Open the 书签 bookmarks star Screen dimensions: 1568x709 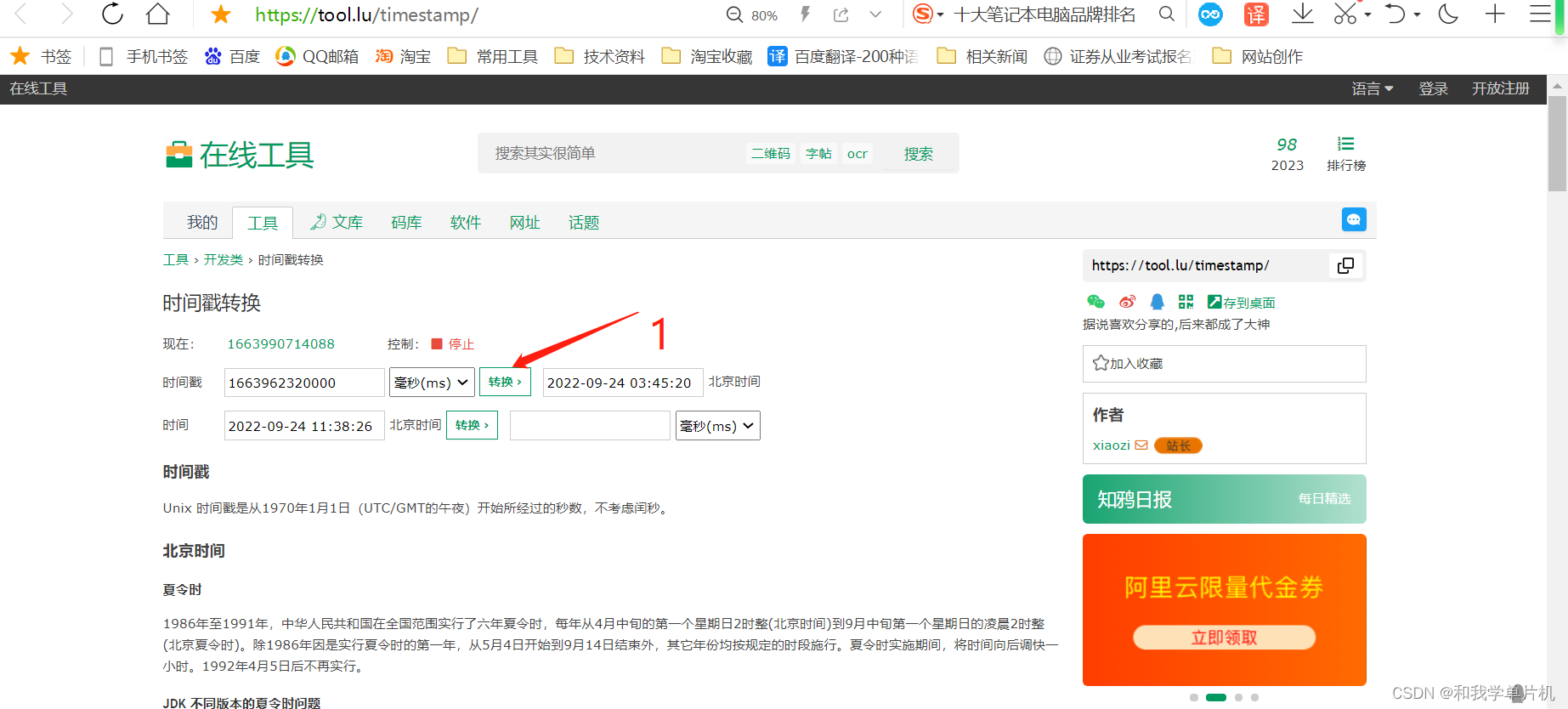pyautogui.click(x=41, y=56)
